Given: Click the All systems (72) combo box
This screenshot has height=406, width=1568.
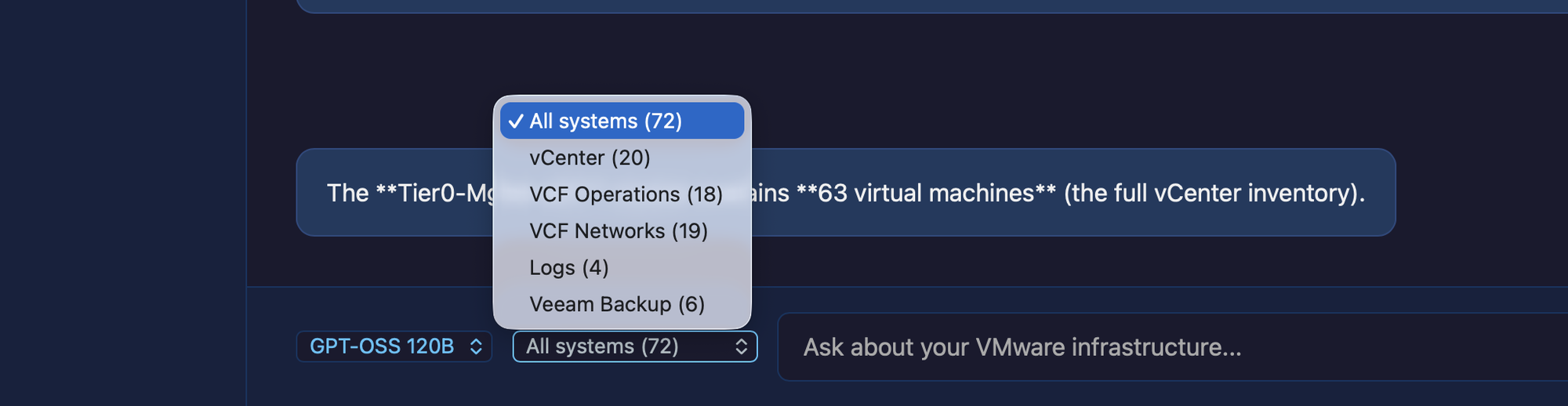Looking at the screenshot, I should pos(635,346).
